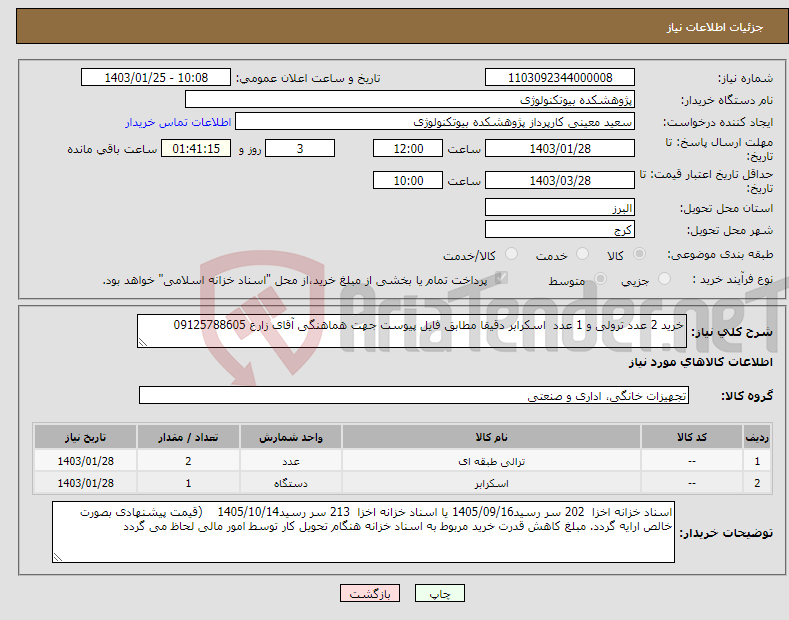Click the تاریخ نیاز column header

tap(86, 437)
